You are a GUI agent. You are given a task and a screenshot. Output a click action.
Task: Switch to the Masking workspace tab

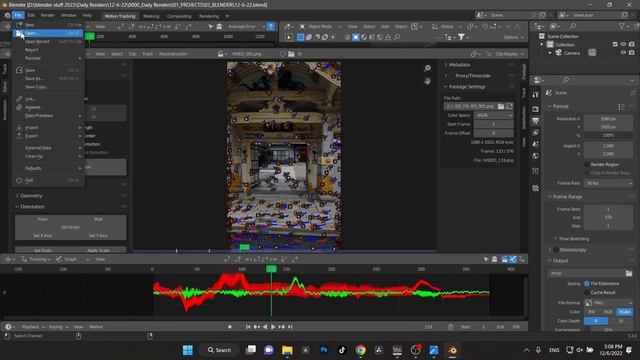[x=151, y=16]
